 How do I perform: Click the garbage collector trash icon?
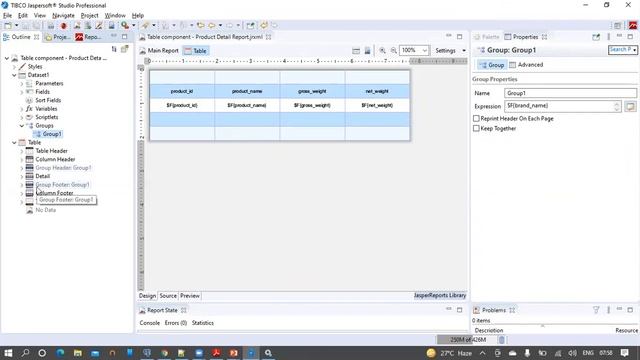502,340
